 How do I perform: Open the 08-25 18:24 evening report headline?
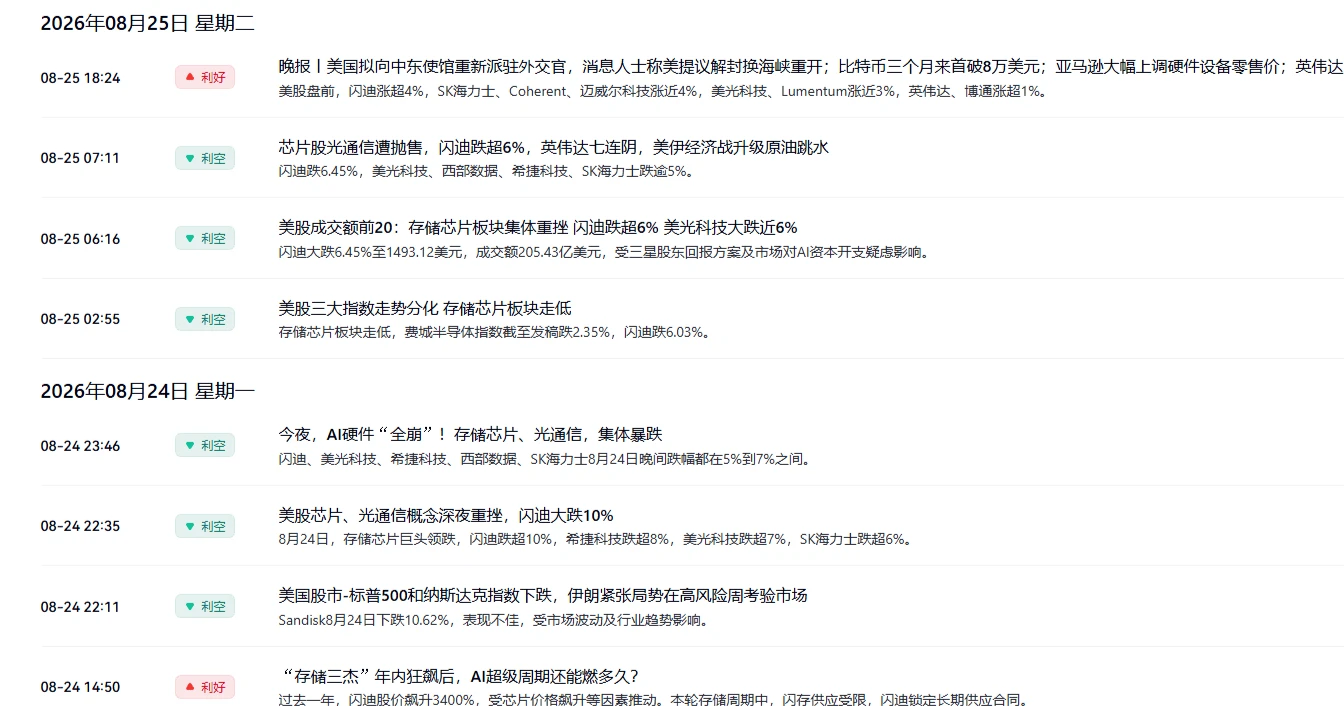point(811,66)
